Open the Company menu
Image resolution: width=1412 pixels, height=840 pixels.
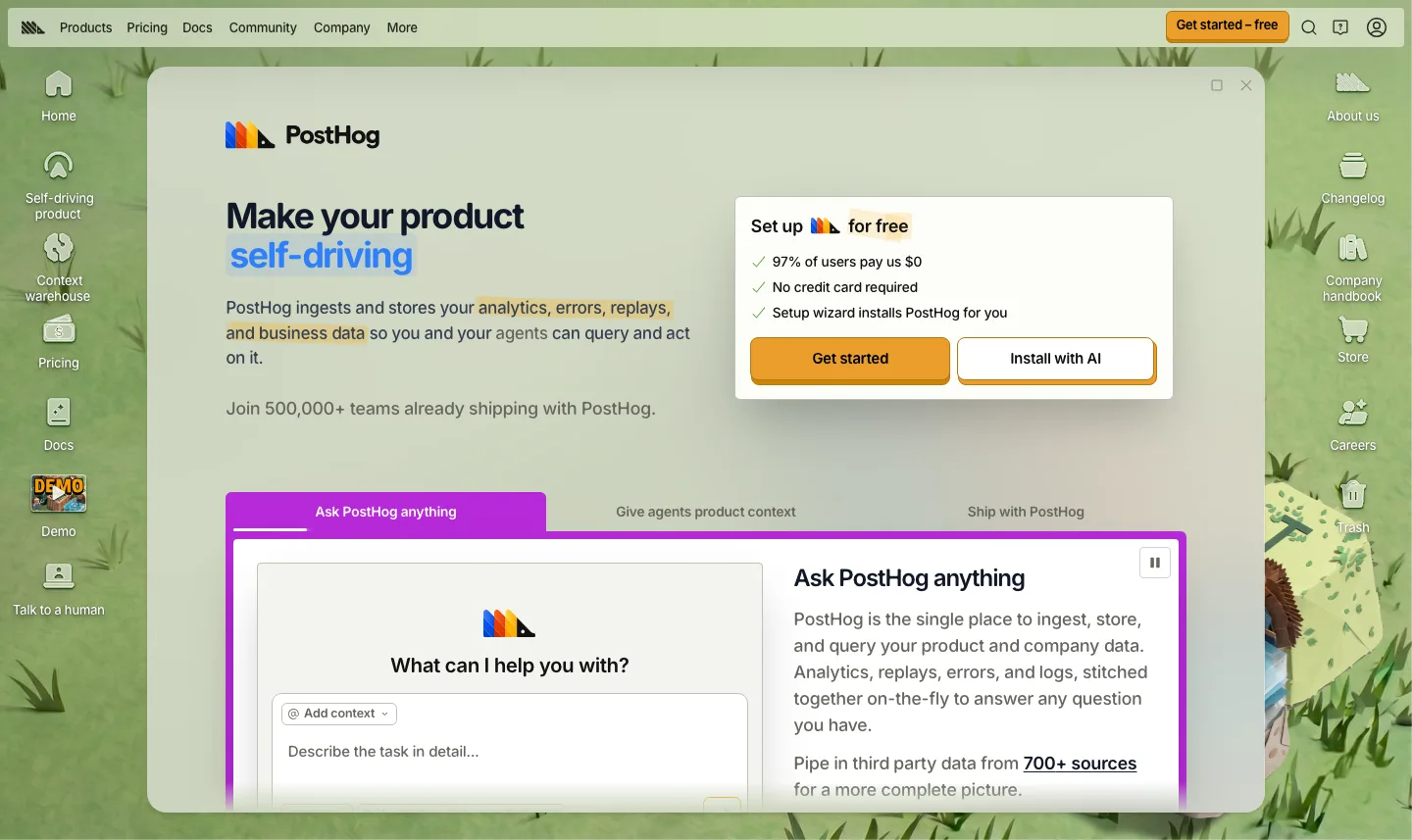click(x=341, y=27)
